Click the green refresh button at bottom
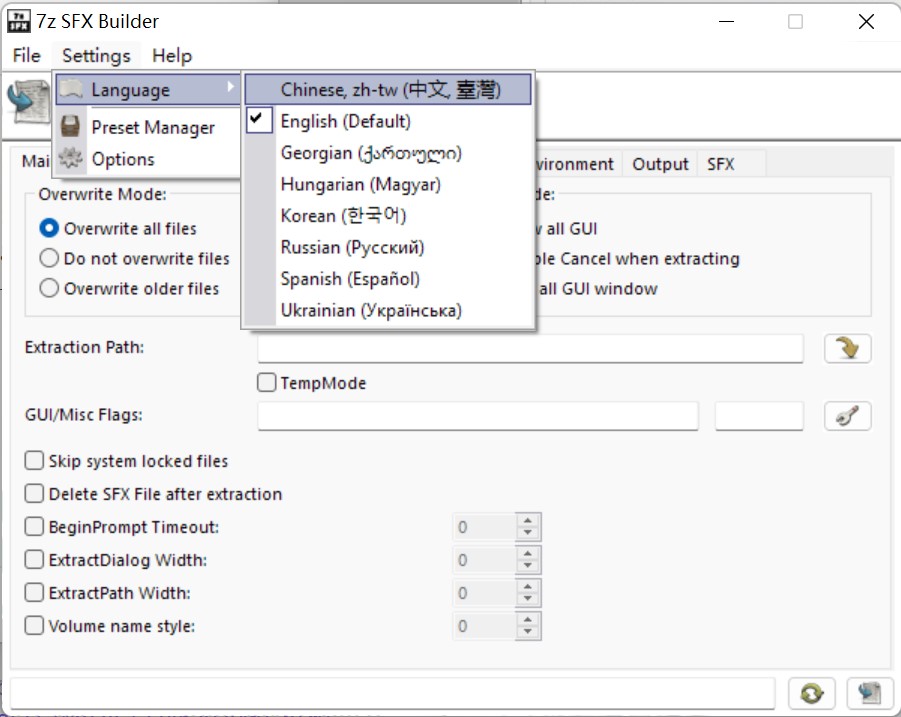This screenshot has height=717, width=901. tap(811, 693)
